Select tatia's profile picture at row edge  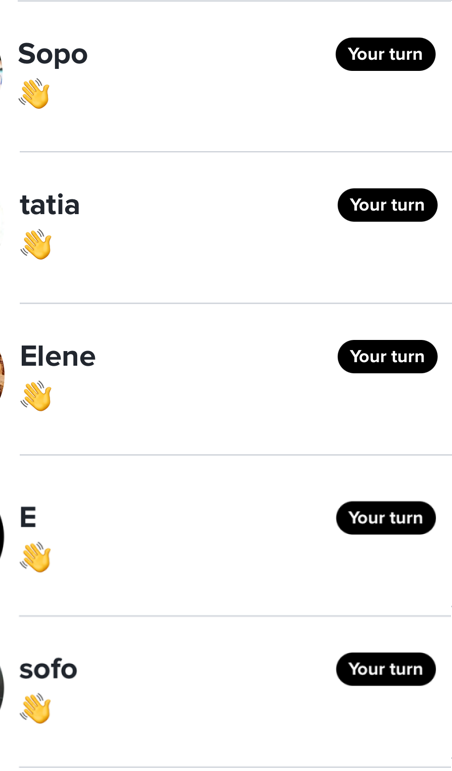[1, 226]
